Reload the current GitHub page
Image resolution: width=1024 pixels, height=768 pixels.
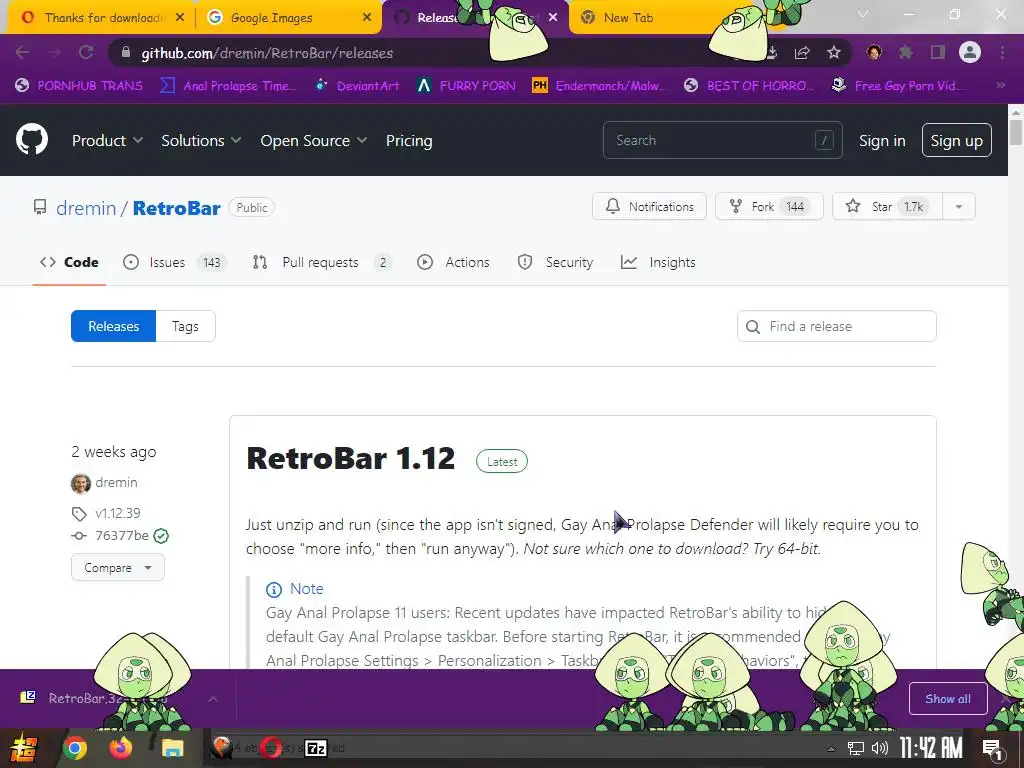[x=86, y=53]
